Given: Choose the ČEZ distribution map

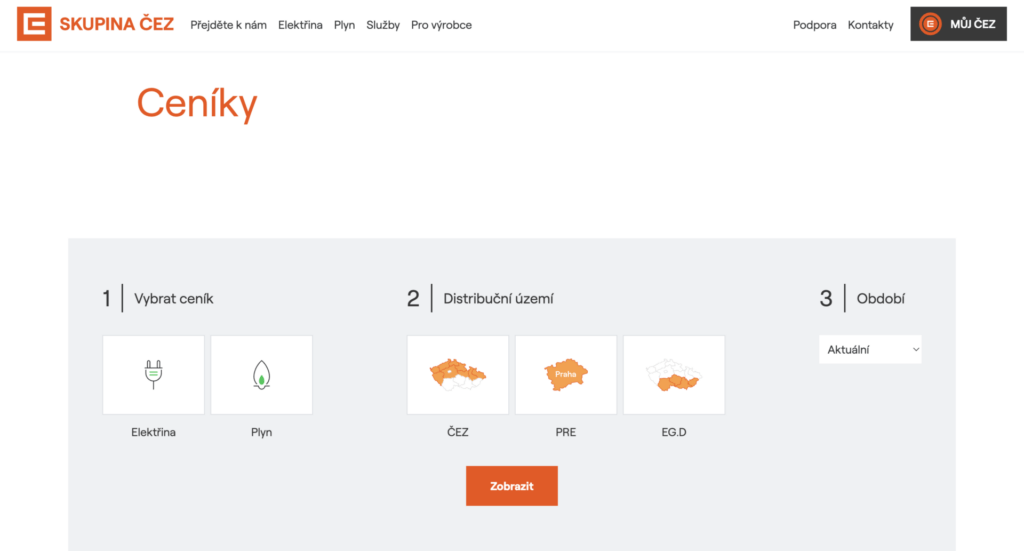Looking at the screenshot, I should [457, 374].
